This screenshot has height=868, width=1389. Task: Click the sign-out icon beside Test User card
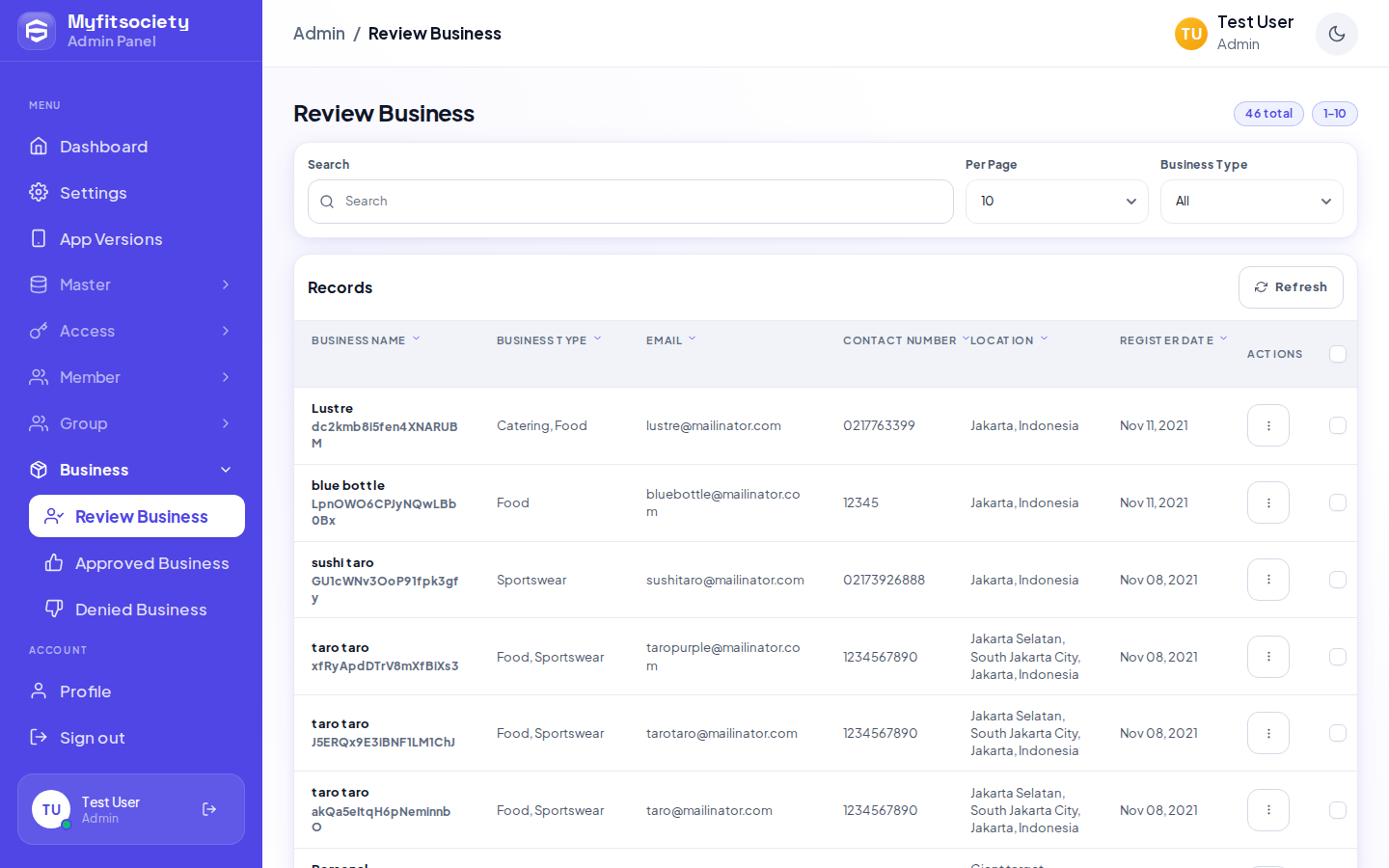[209, 809]
